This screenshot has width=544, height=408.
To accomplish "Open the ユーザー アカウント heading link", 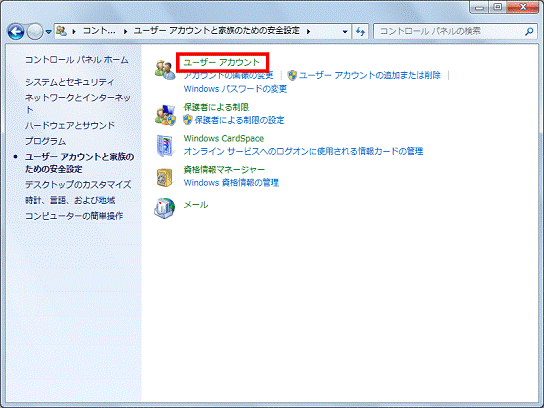I will pyautogui.click(x=222, y=62).
